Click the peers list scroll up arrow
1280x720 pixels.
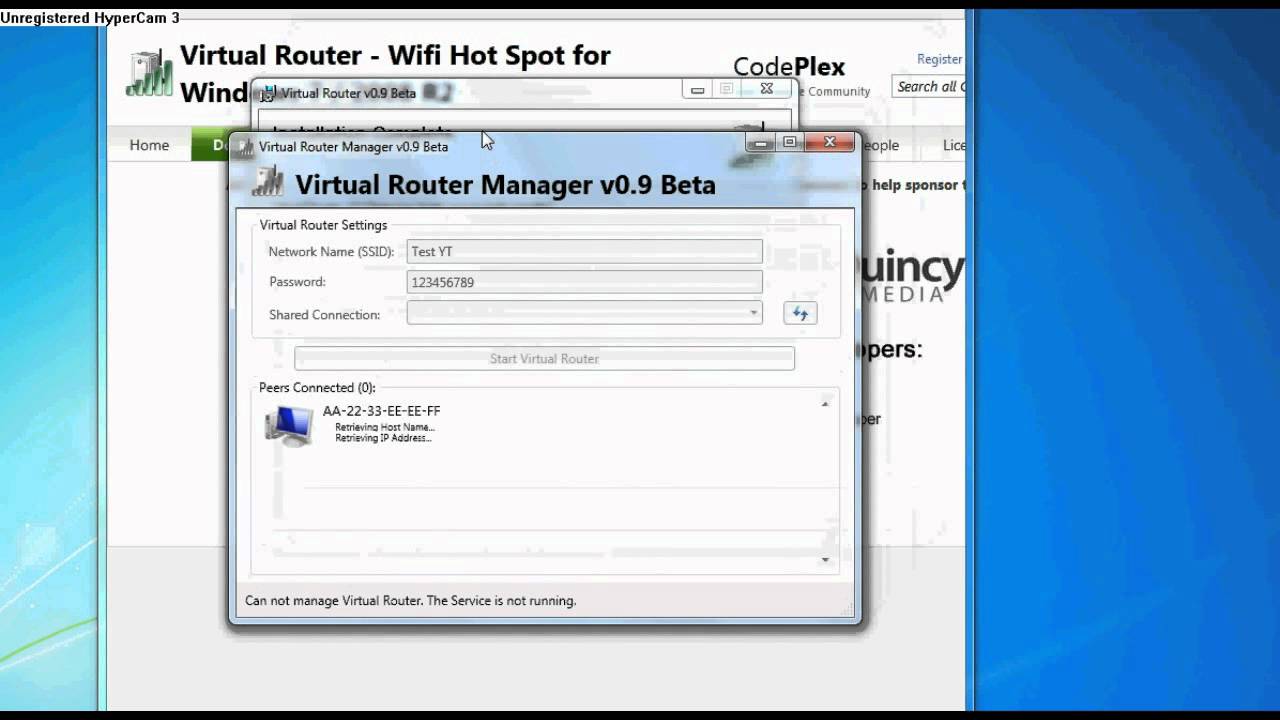825,403
